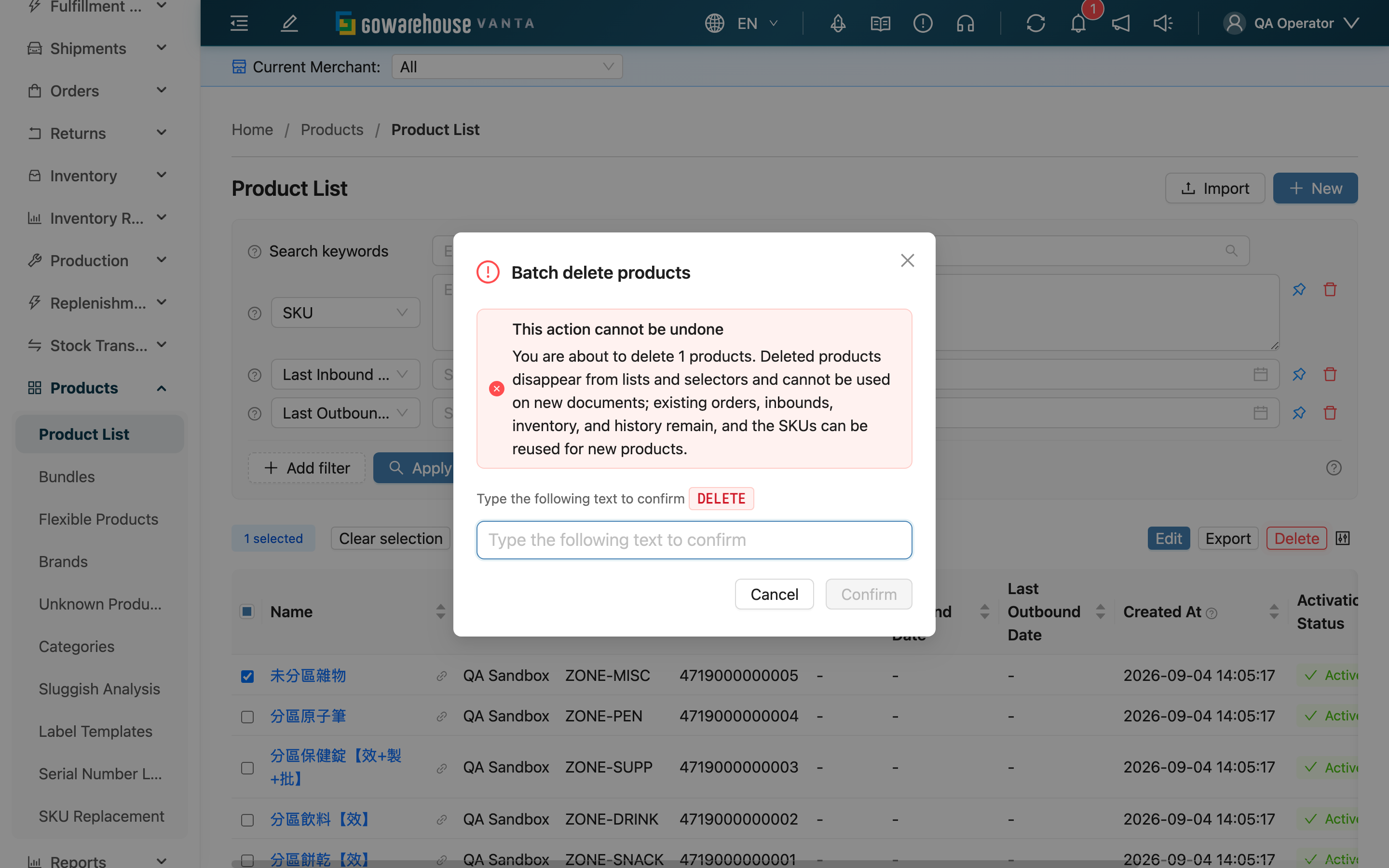Viewport: 1389px width, 868px height.
Task: Click the confirmation text input field
Action: tap(694, 540)
